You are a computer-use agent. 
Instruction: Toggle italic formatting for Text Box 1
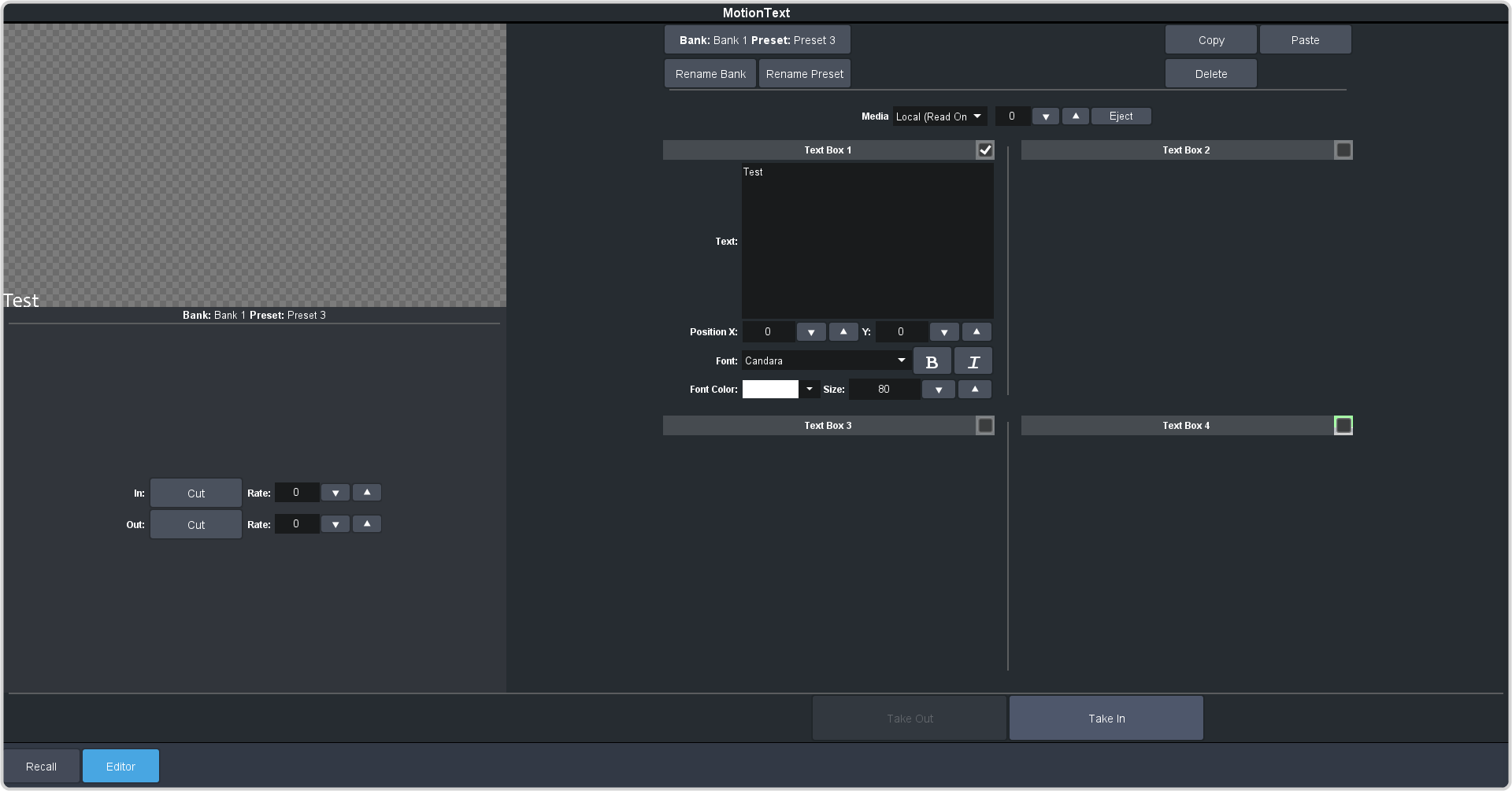[x=973, y=362]
